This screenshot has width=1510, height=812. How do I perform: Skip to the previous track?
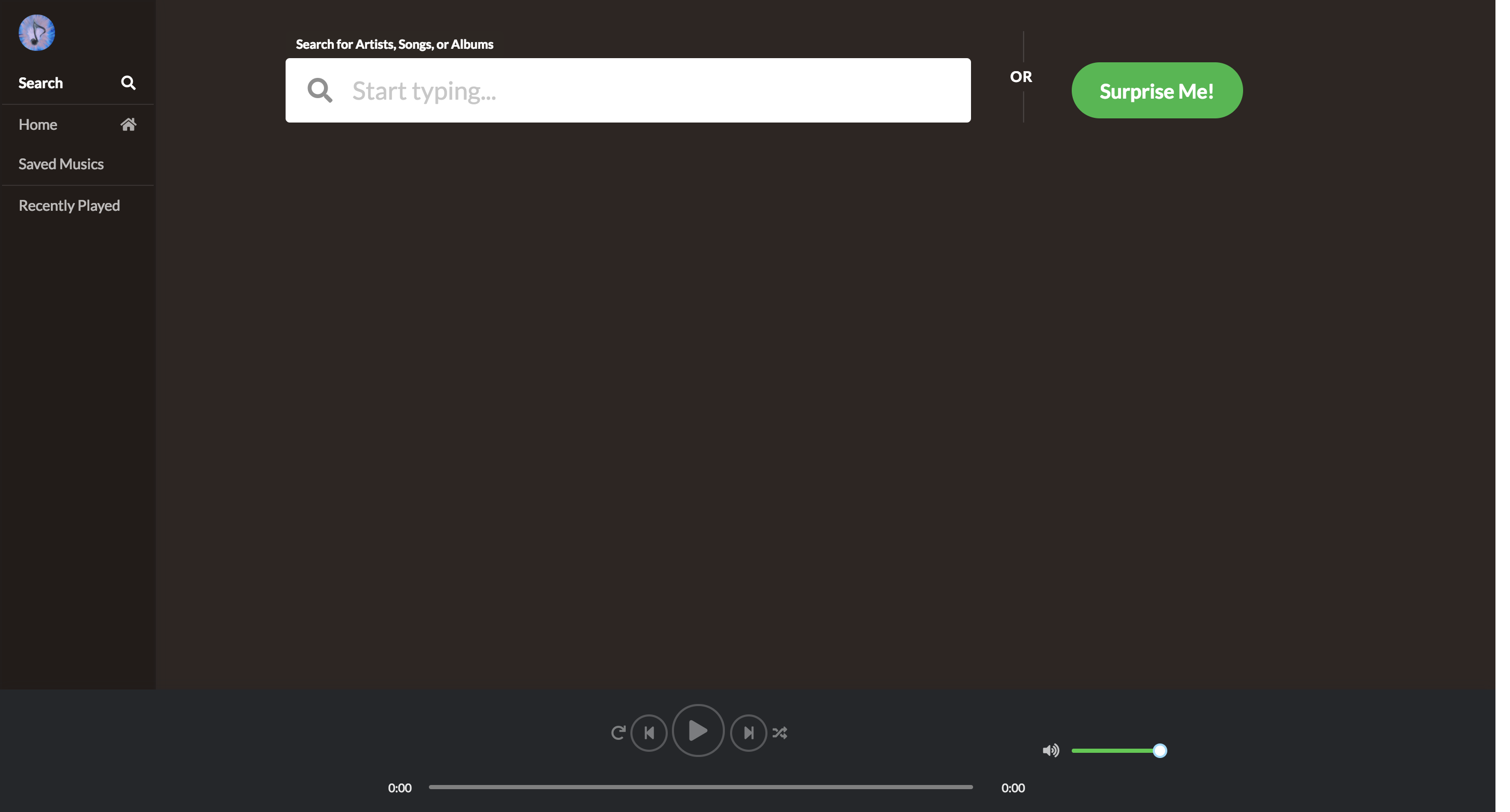pyautogui.click(x=649, y=732)
